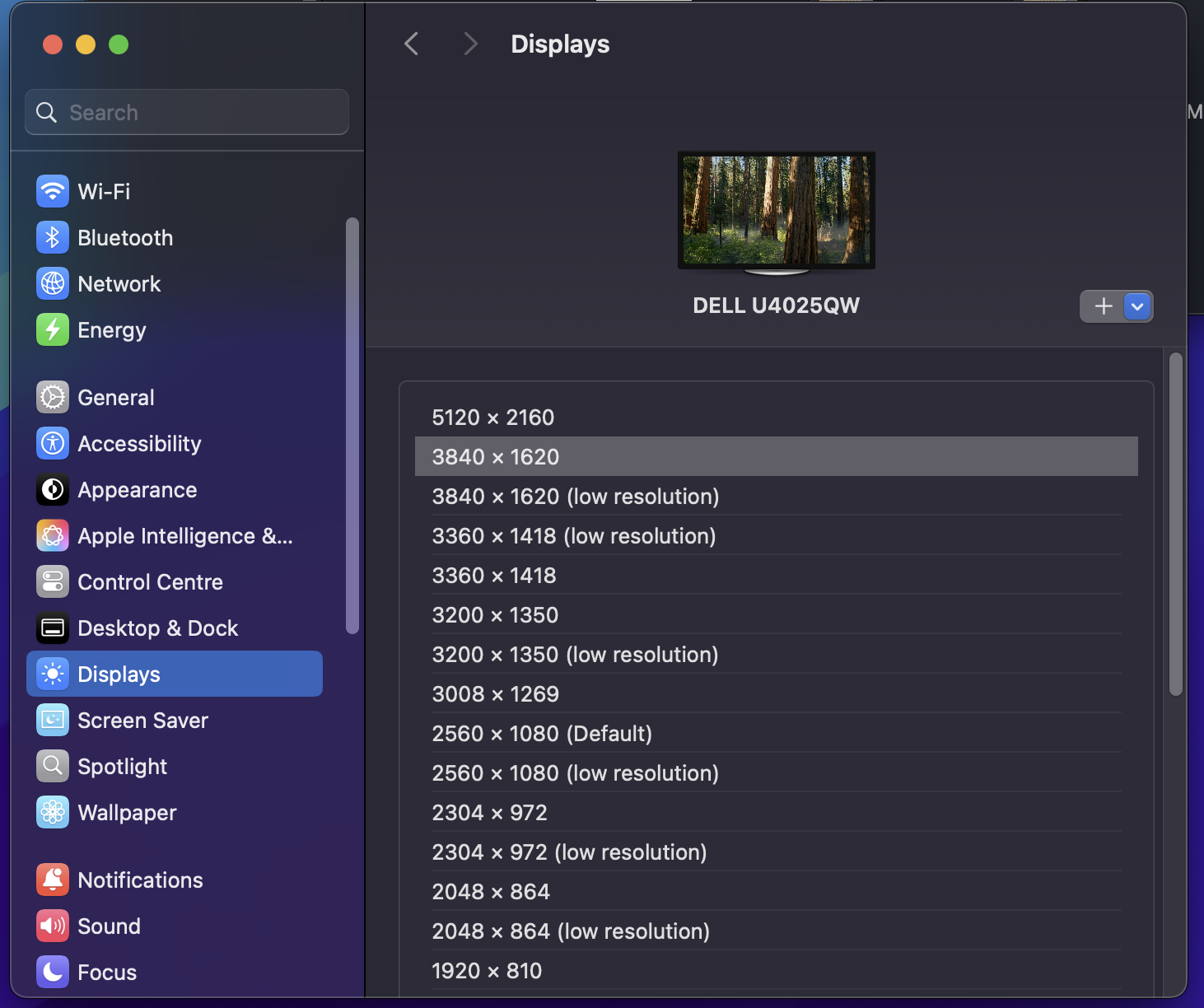Choose 3360 × 1418 (low resolution)
1204x1008 pixels.
coord(777,536)
